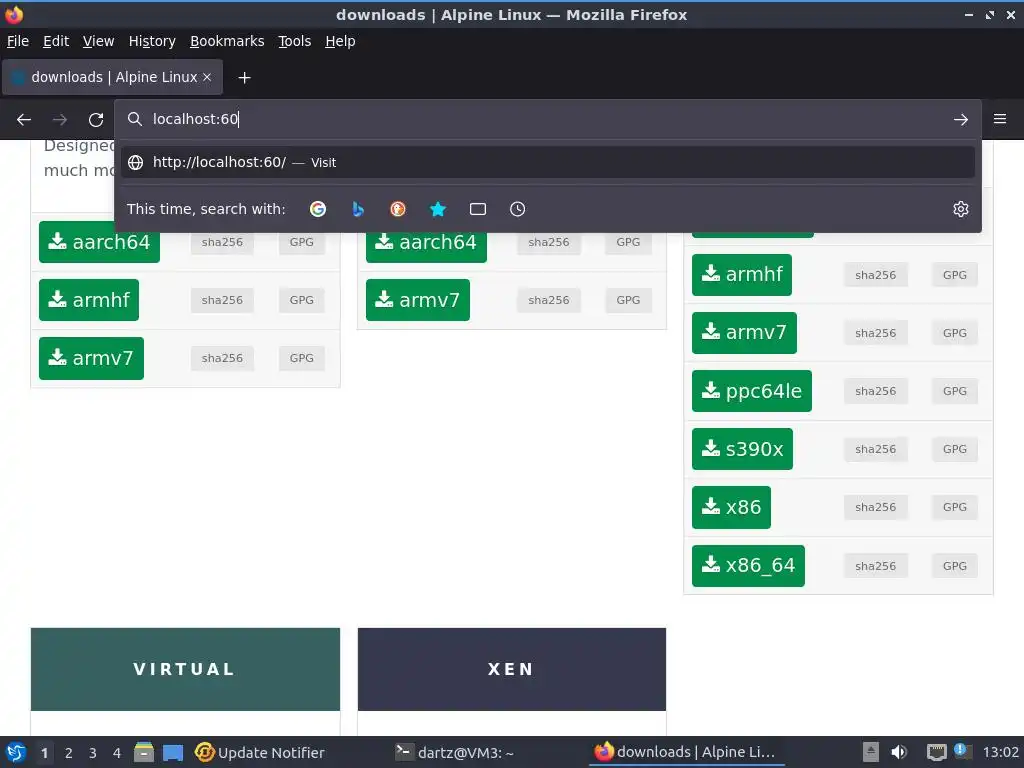Open the Help menu
This screenshot has height=768, width=1024.
pos(340,41)
